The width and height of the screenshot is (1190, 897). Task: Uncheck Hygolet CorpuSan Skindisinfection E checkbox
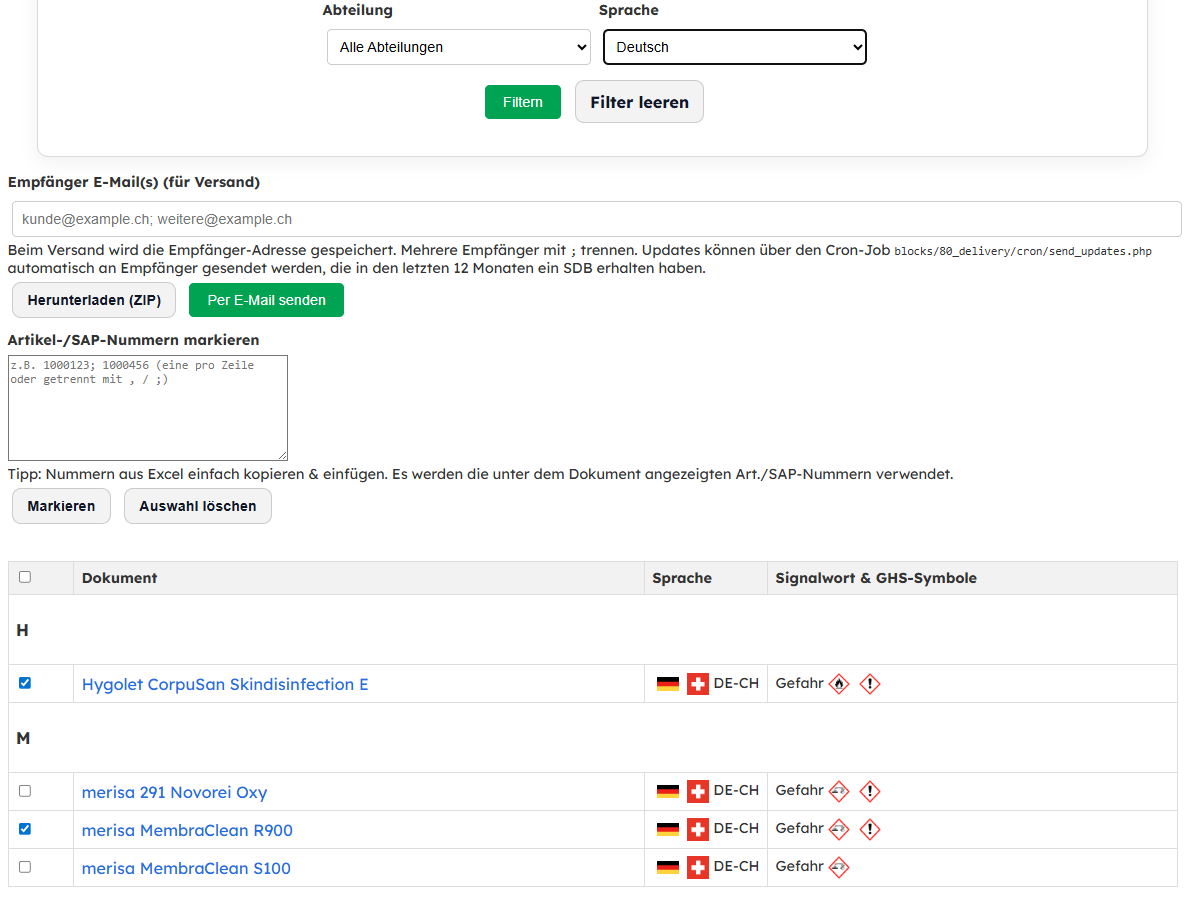pyautogui.click(x=25, y=683)
